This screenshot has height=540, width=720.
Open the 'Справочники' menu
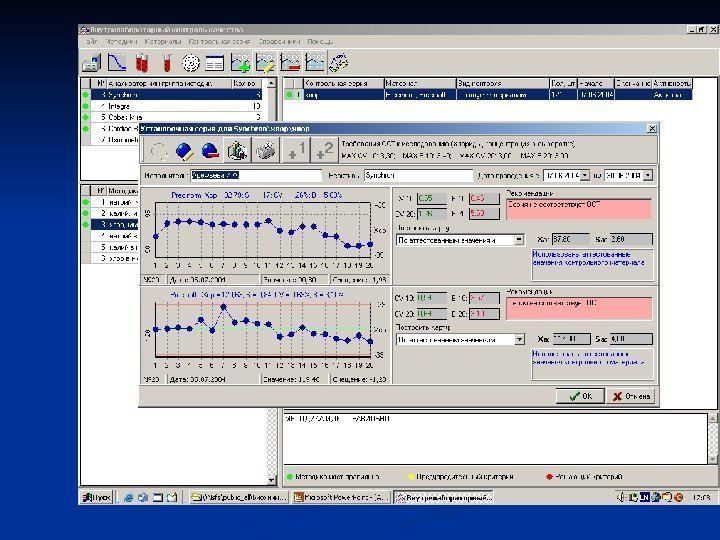[x=279, y=41]
